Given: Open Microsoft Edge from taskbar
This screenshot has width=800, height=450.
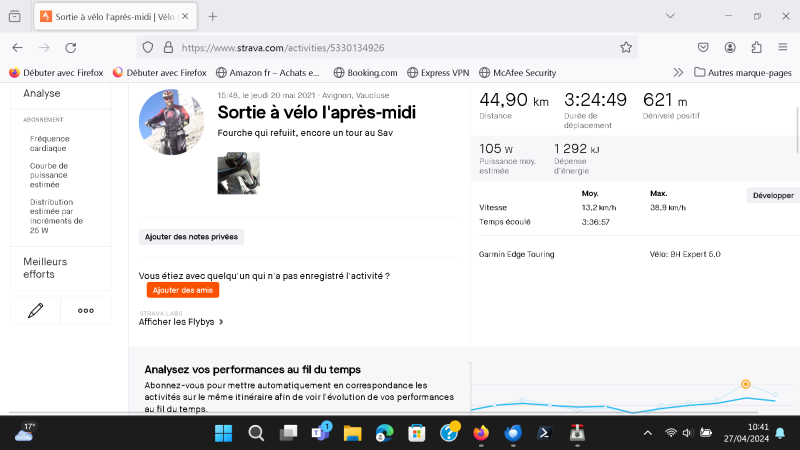Looking at the screenshot, I should click(384, 433).
